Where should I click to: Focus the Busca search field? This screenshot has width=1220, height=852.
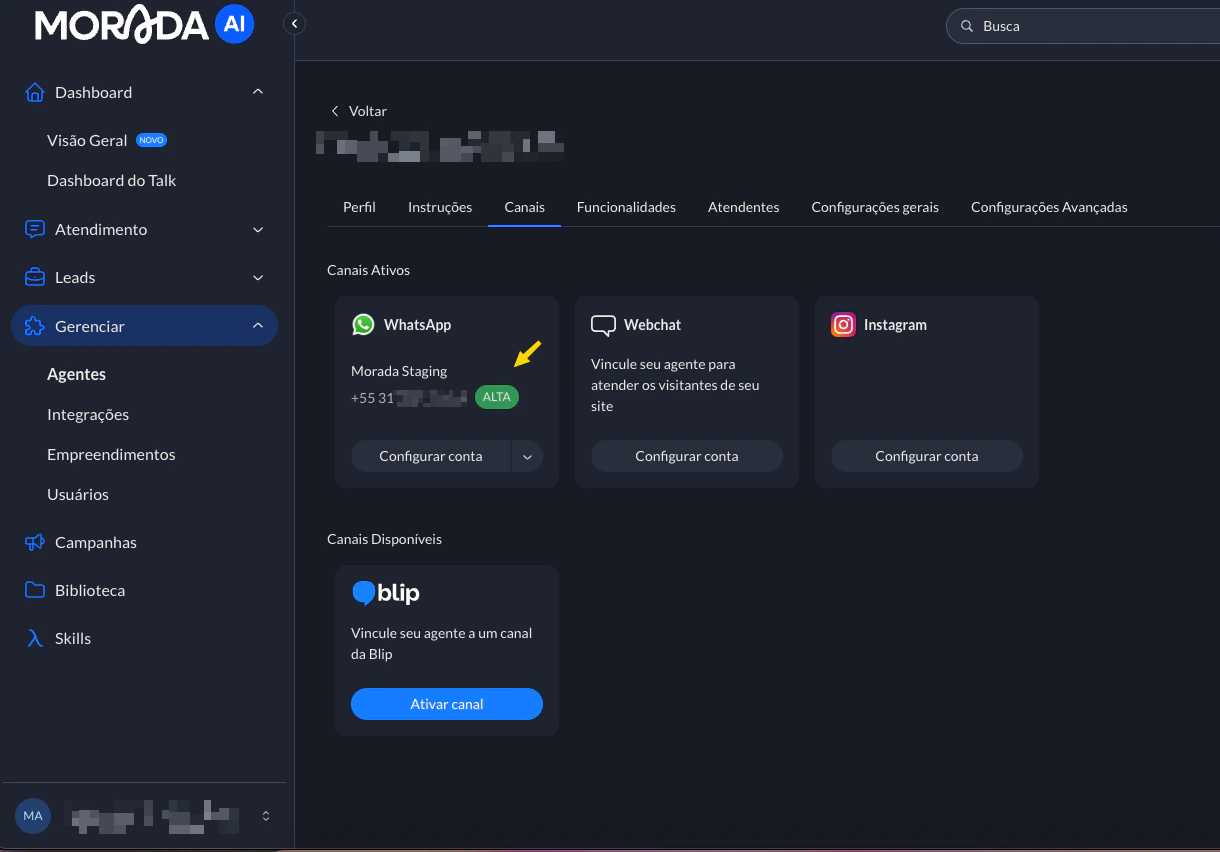click(1083, 26)
